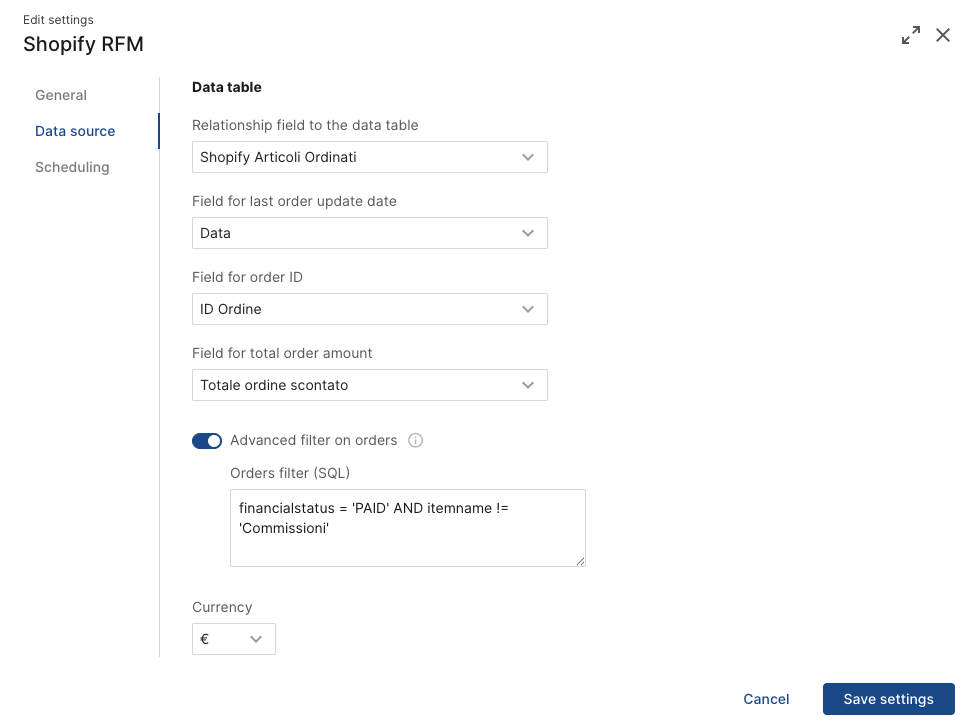Viewport: 971px width, 726px height.
Task: Close the Edit settings dialog with the X icon
Action: coord(943,35)
